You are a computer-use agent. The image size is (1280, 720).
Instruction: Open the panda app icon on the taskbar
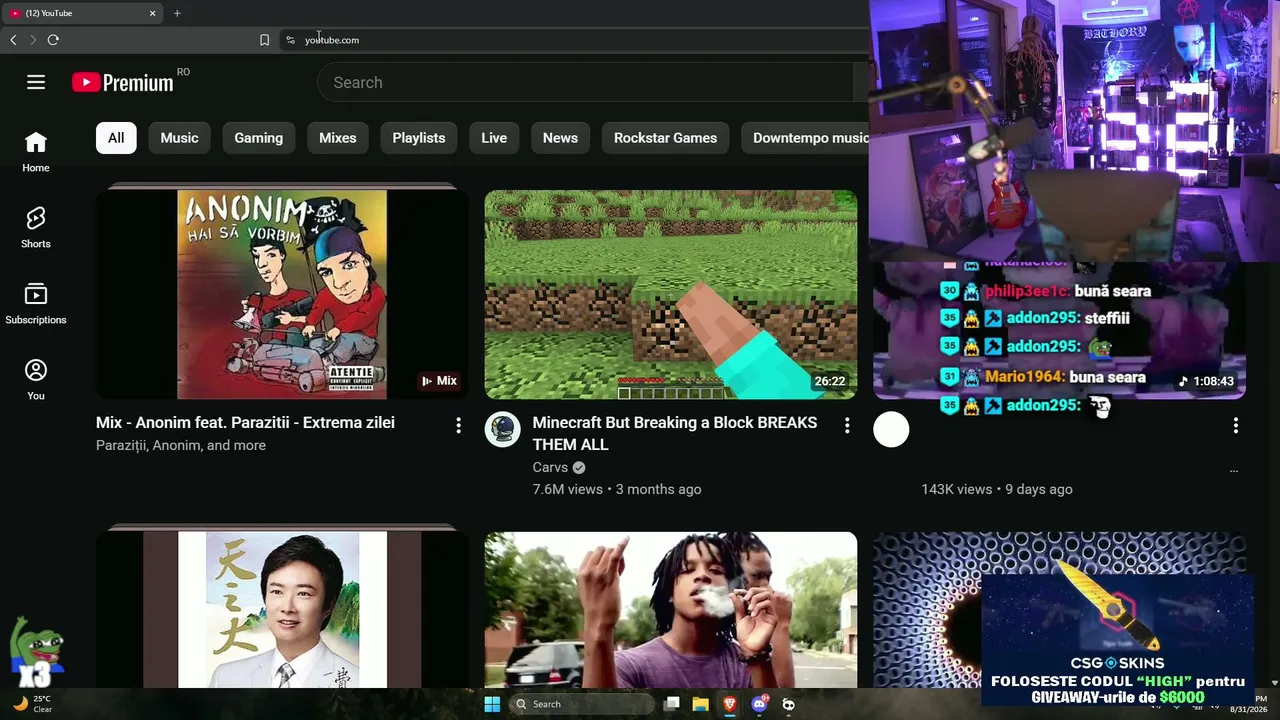[788, 704]
